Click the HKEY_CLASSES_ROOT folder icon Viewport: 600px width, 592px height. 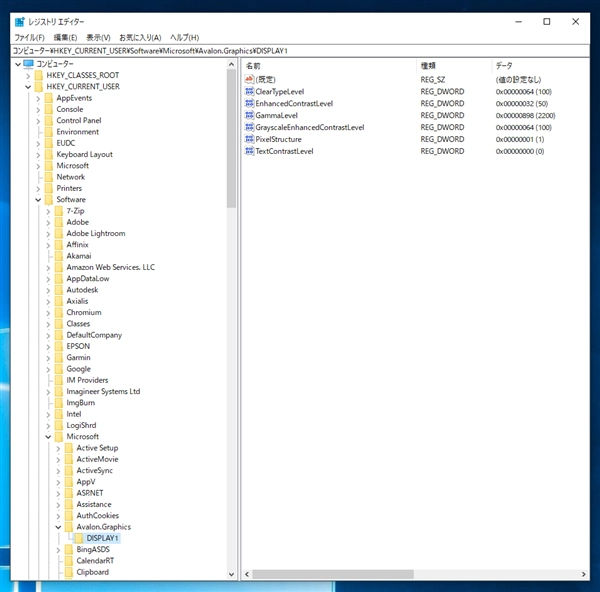coord(39,75)
